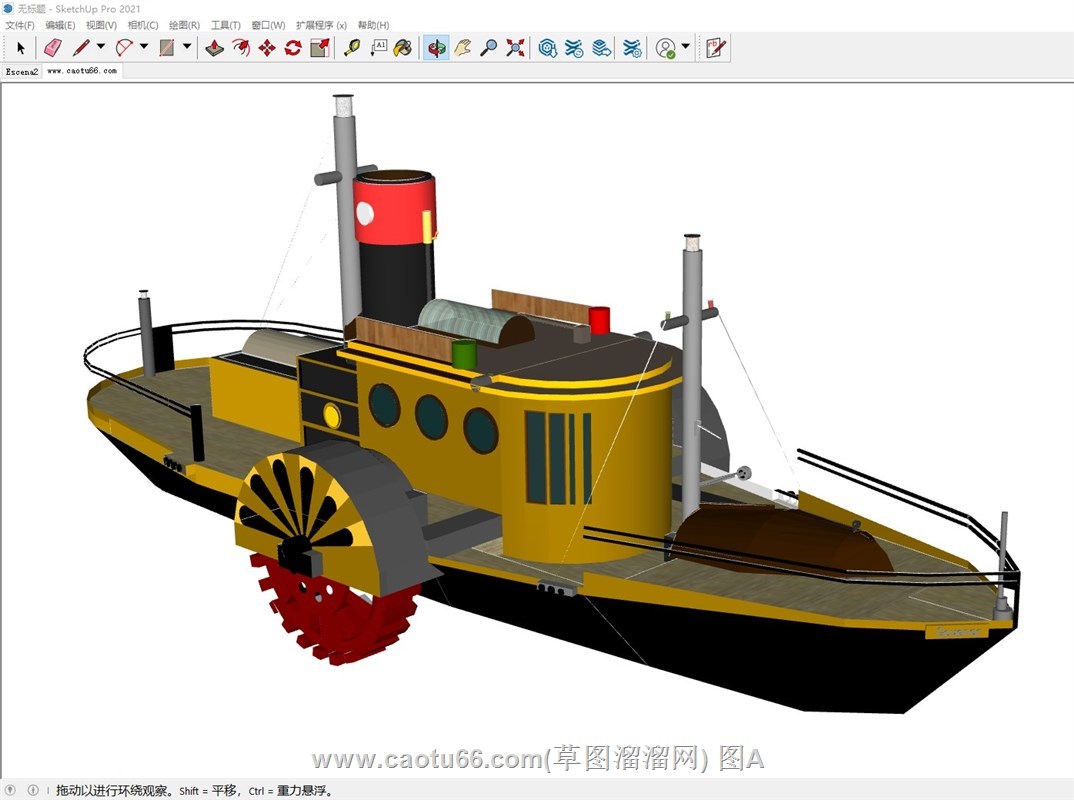The image size is (1074, 800).
Task: Open the account sign-in dropdown arrow
Action: pos(686,47)
